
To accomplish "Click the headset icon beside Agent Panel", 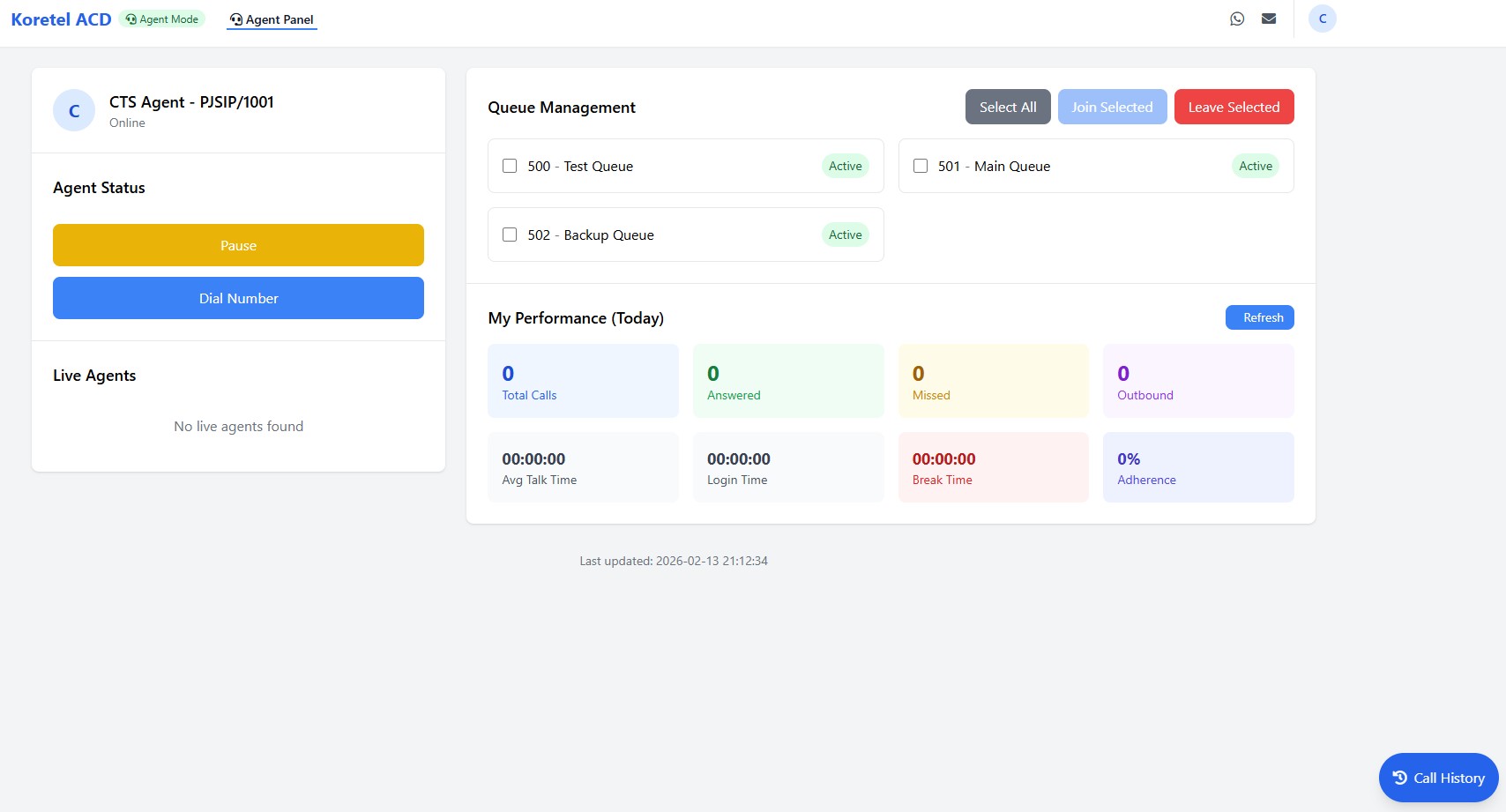I will pyautogui.click(x=235, y=19).
